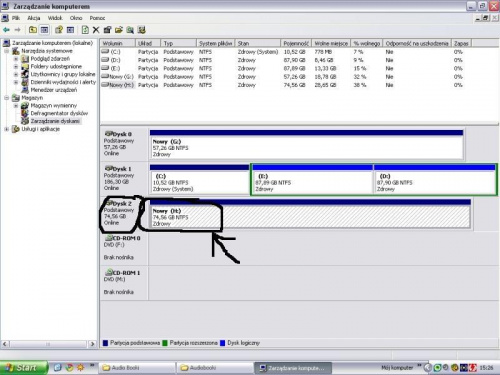
Task: Select Zarządzanie dyskami in the tree
Action: tap(55, 121)
